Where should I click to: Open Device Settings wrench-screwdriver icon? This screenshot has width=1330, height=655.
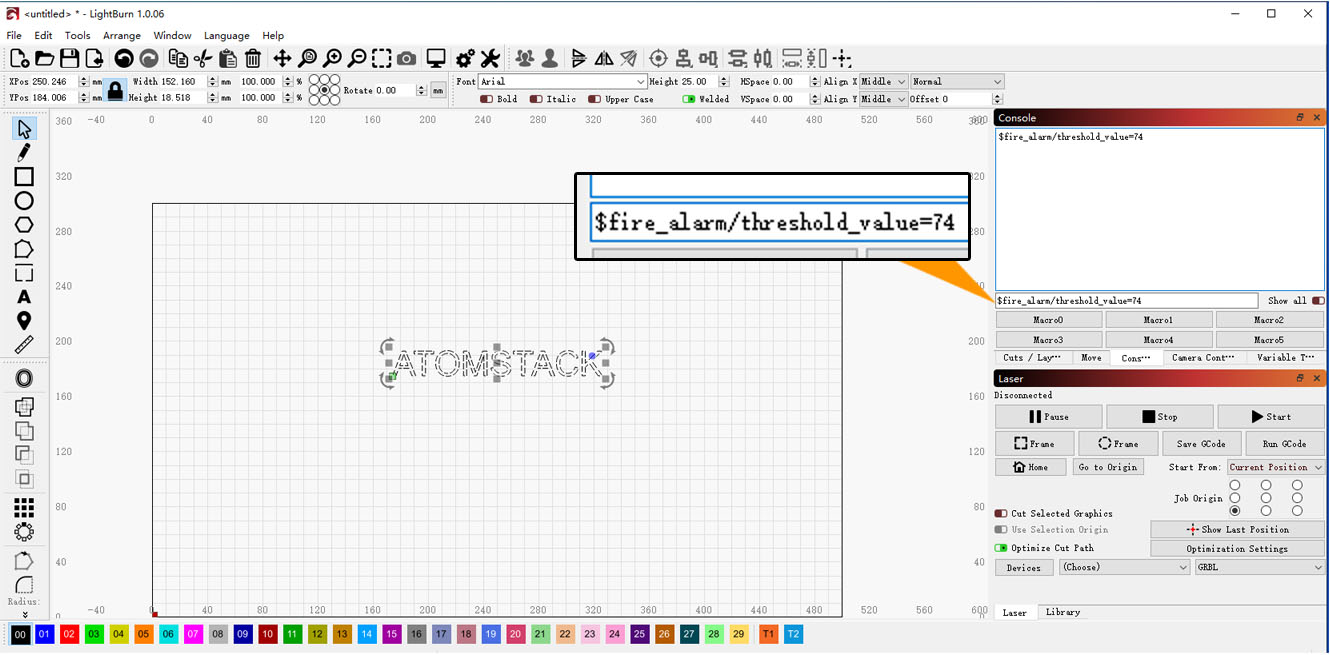[490, 59]
